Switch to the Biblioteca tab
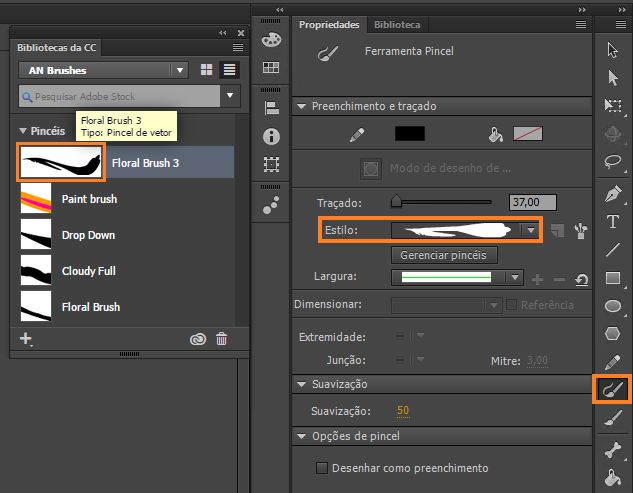633x493 pixels. click(x=397, y=25)
